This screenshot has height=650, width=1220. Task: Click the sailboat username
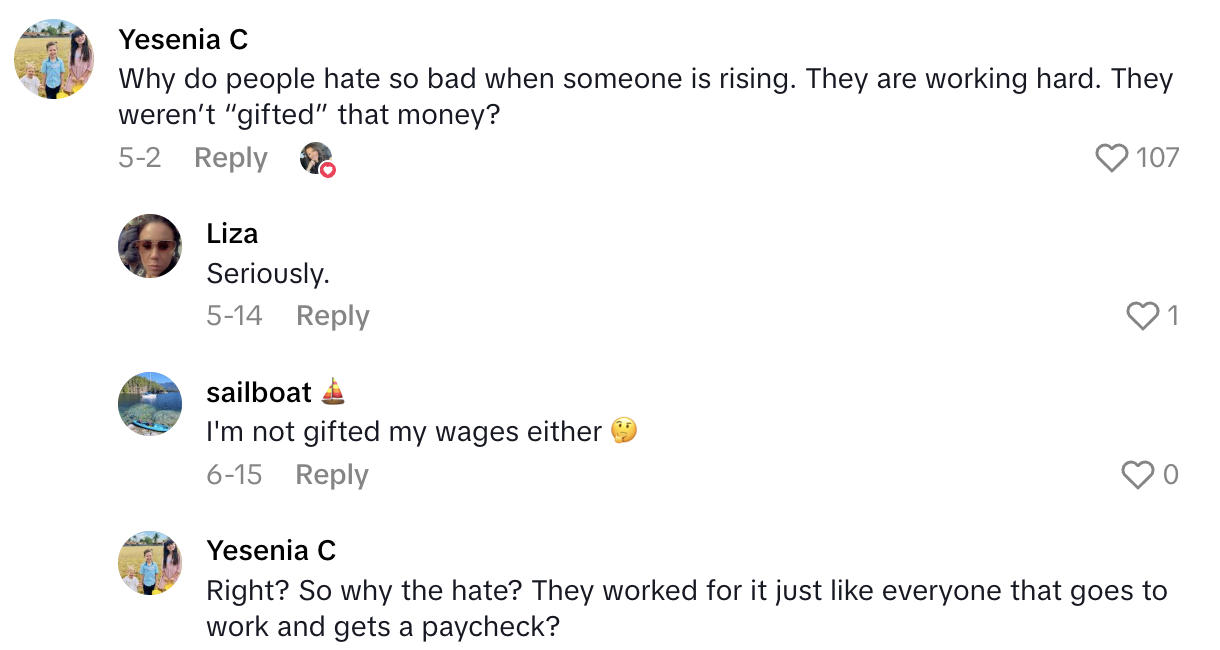(260, 392)
